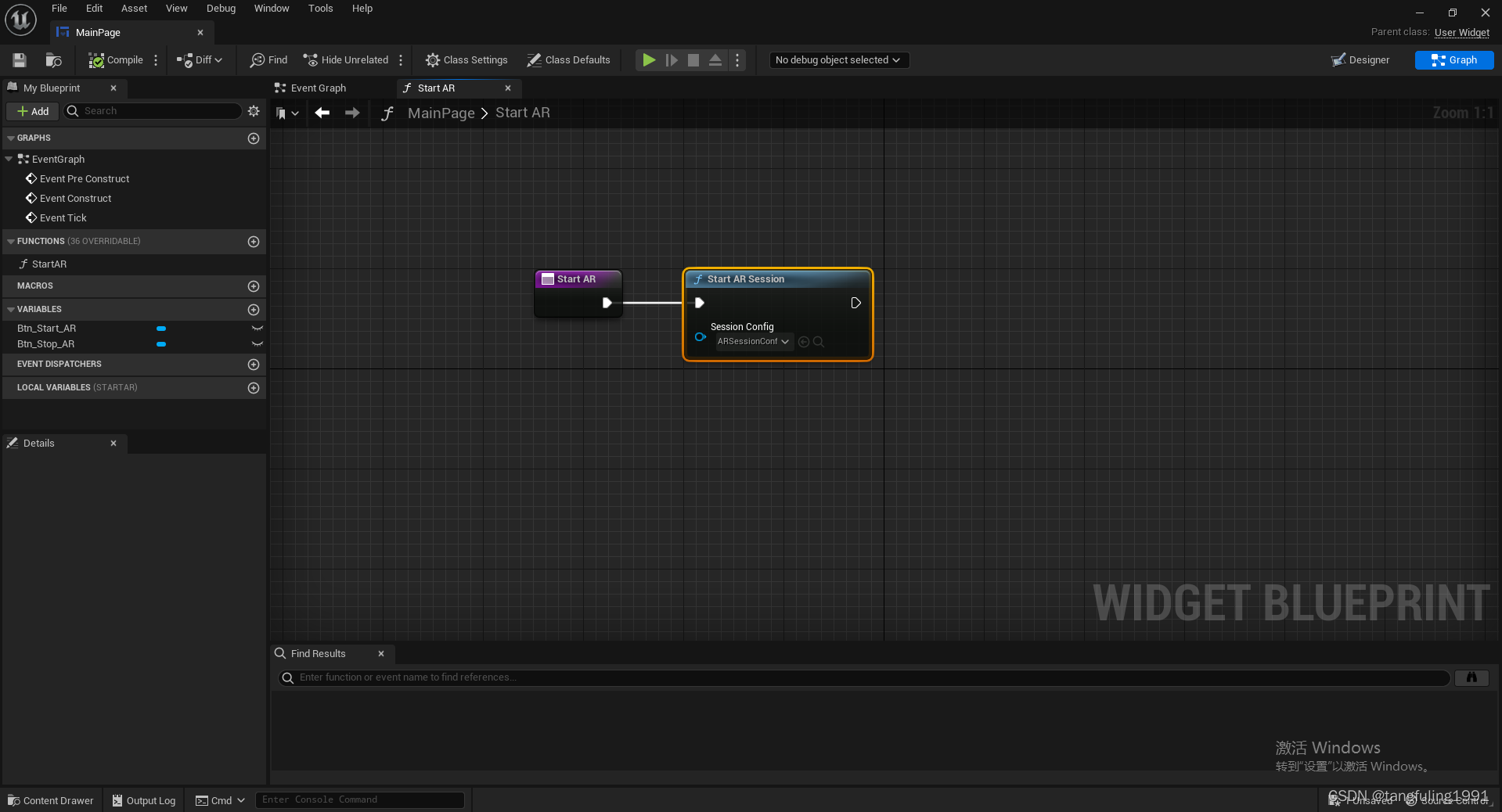
Task: Play simulation with green play button
Action: (x=649, y=60)
